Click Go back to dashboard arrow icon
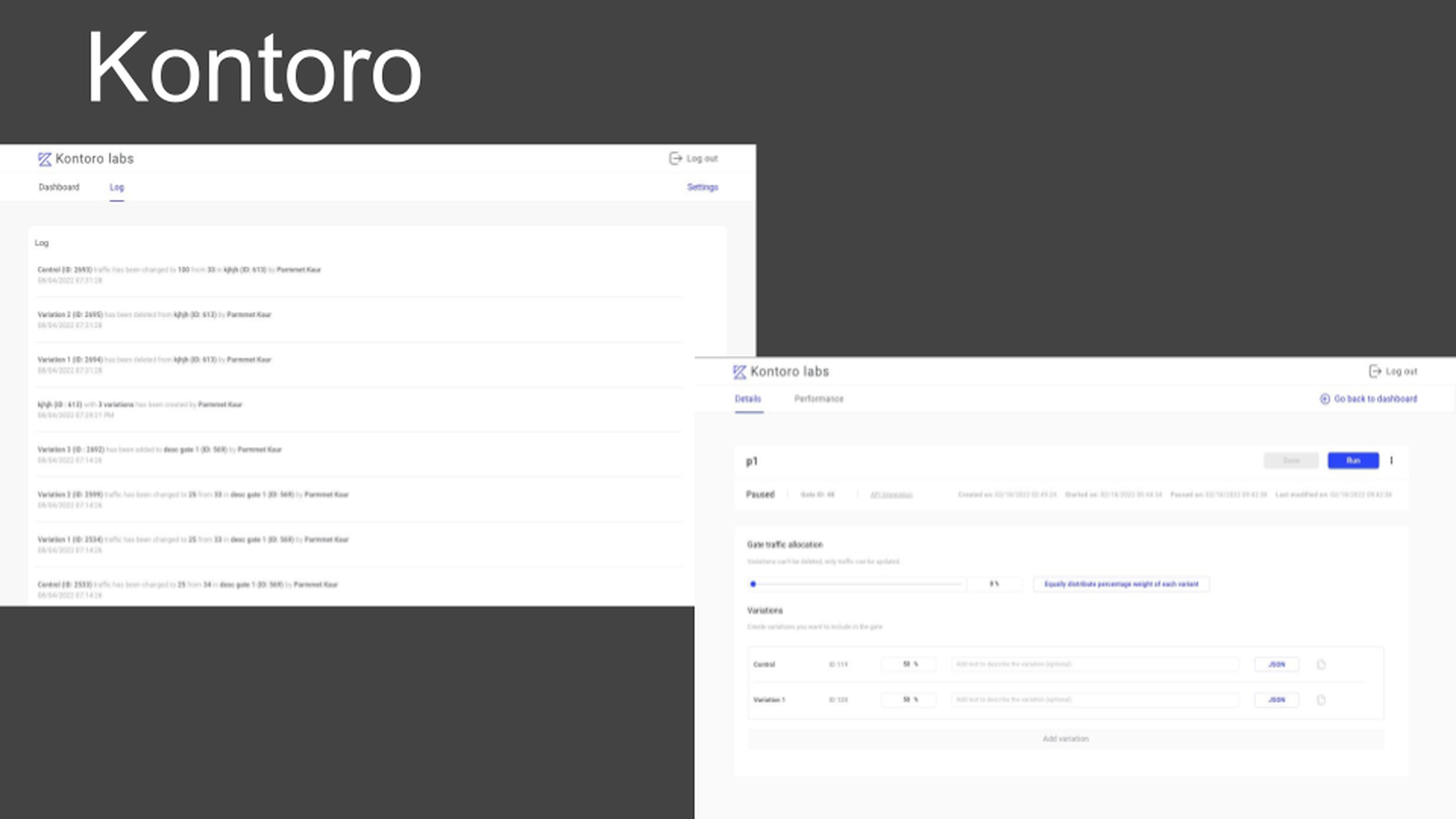The height and width of the screenshot is (819, 1456). click(1324, 399)
